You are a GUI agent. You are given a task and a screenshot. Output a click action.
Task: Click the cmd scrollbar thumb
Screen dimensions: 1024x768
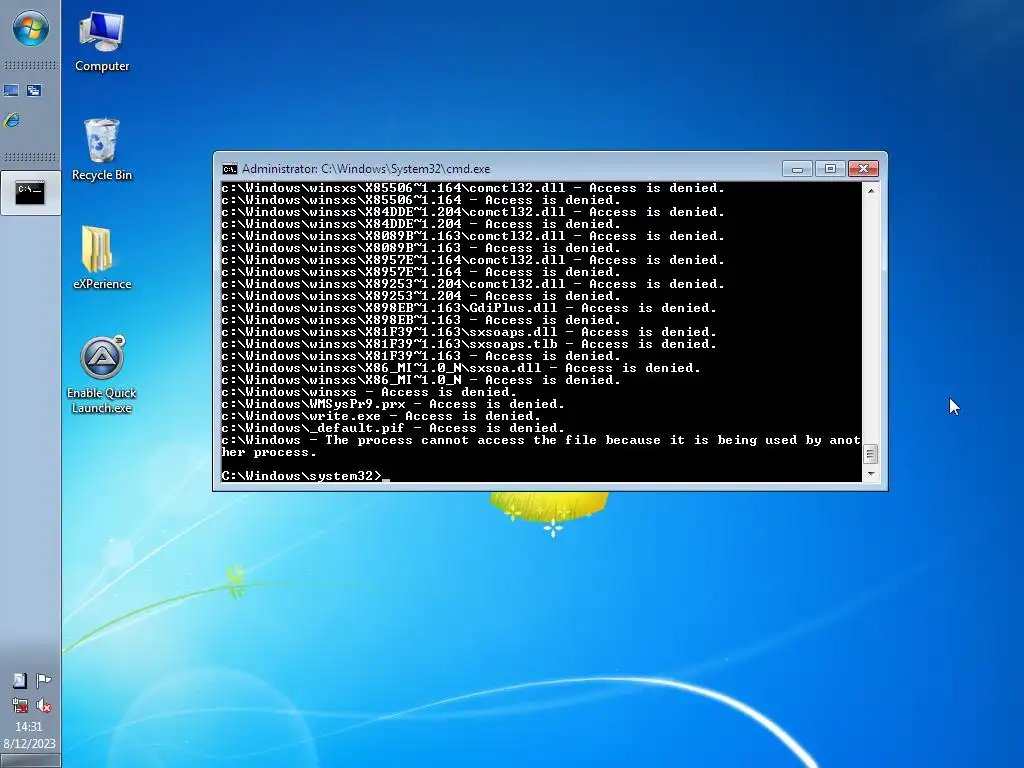(x=871, y=454)
